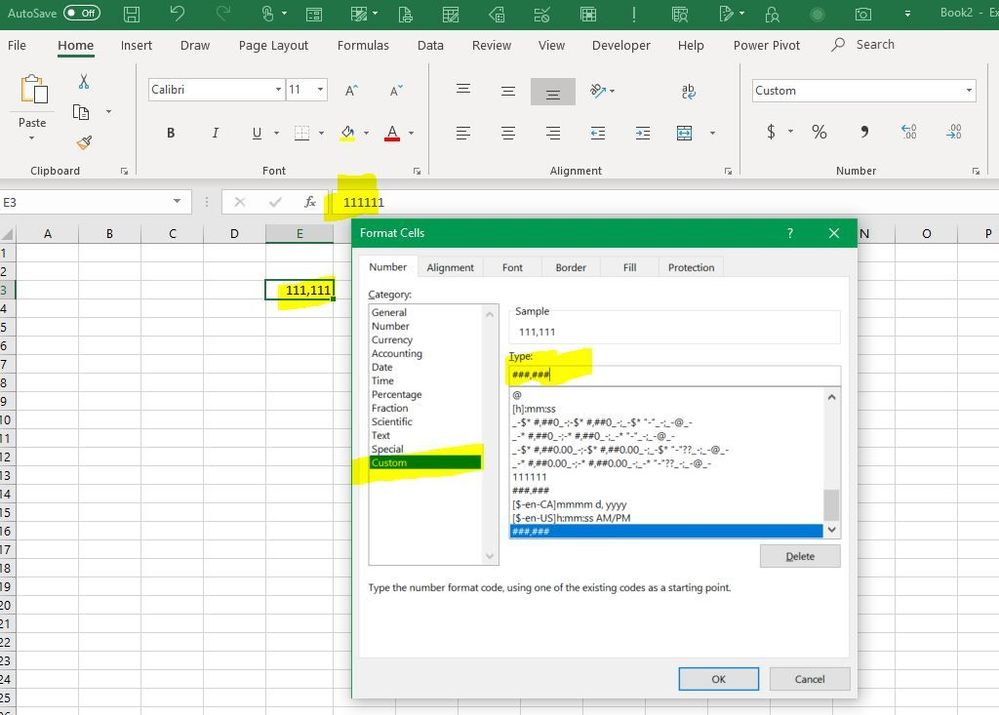999x715 pixels.
Task: Open the Calibri font name dropdown
Action: tap(278, 90)
